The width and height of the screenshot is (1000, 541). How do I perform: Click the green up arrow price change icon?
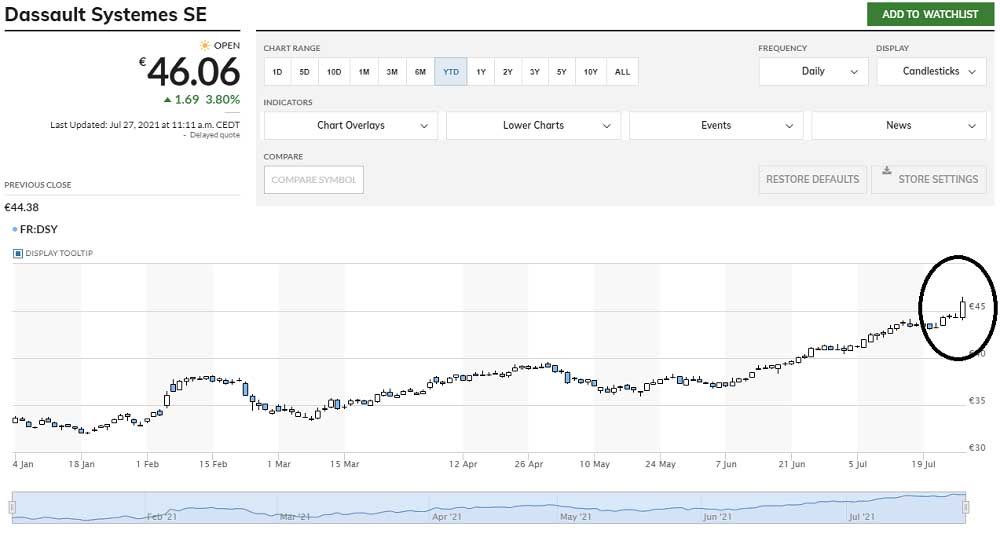point(168,100)
